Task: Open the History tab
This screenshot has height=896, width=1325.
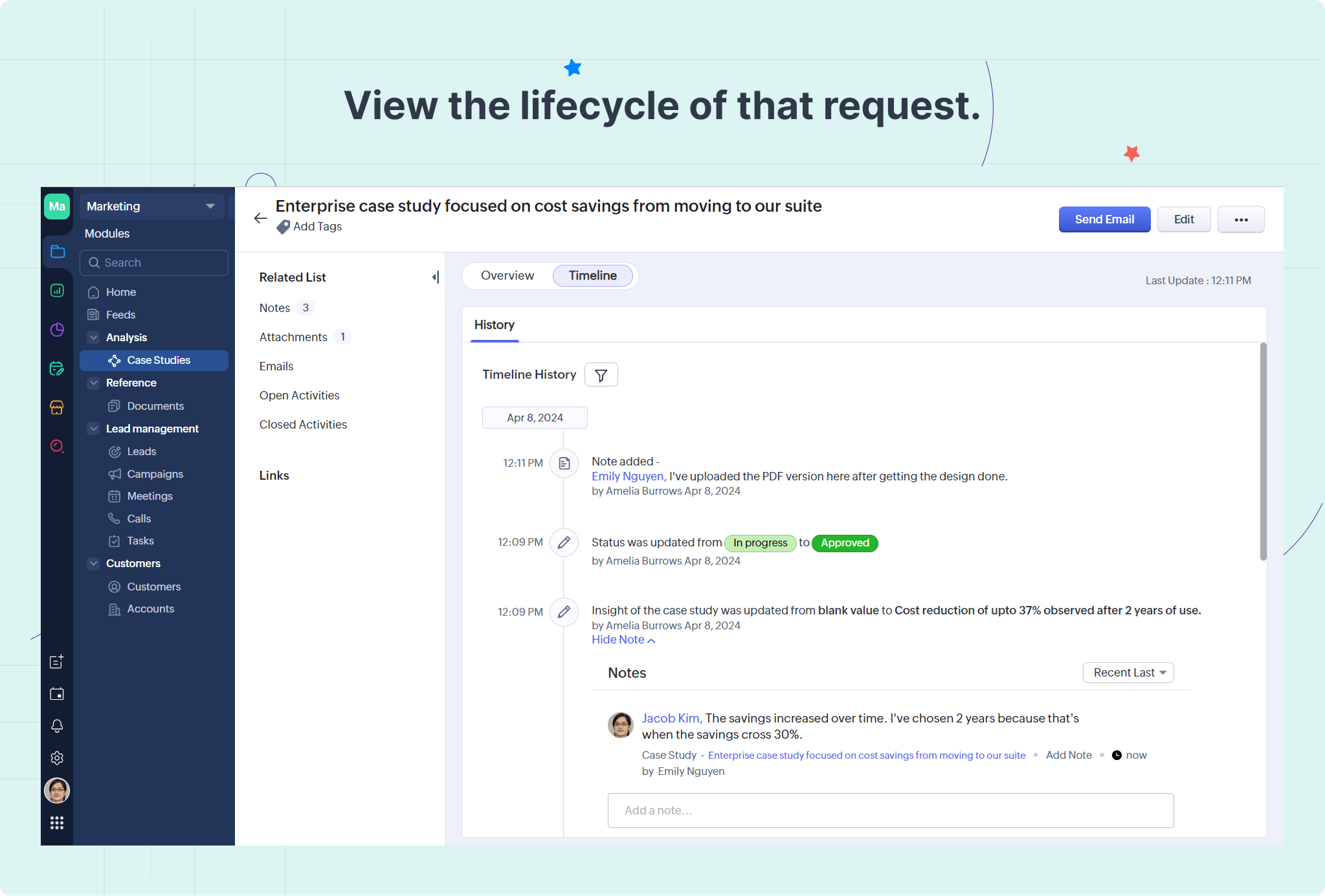Action: [x=495, y=325]
